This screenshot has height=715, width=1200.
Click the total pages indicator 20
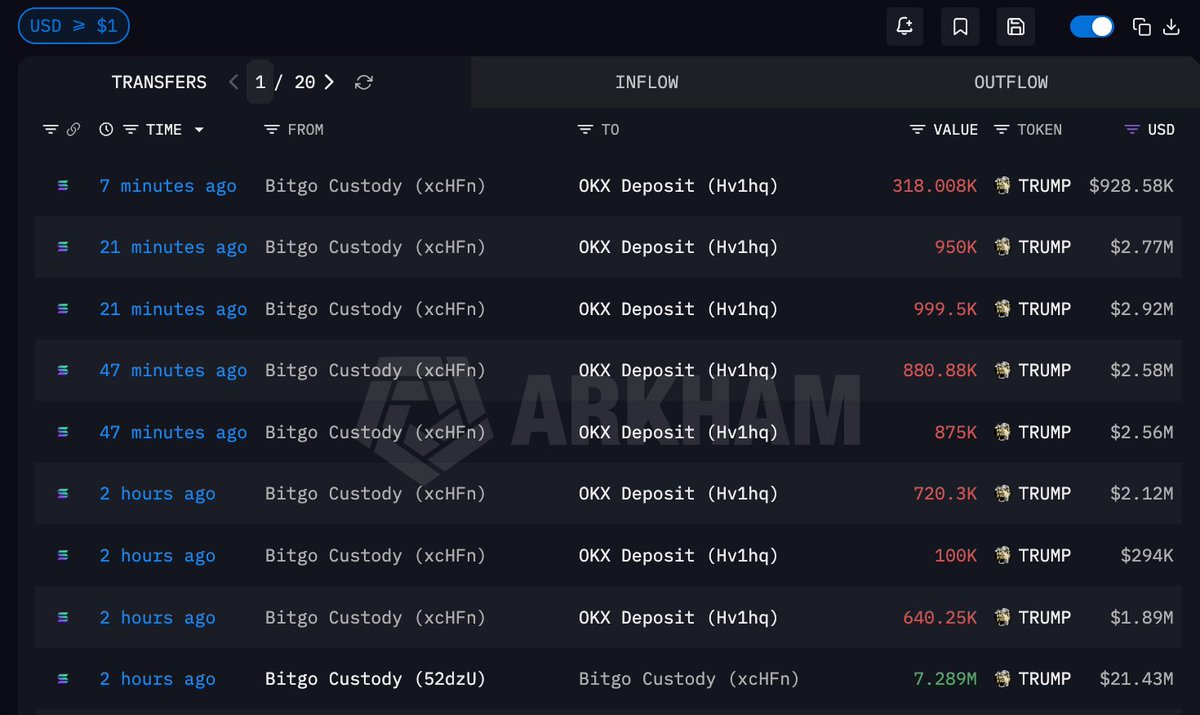(x=304, y=82)
